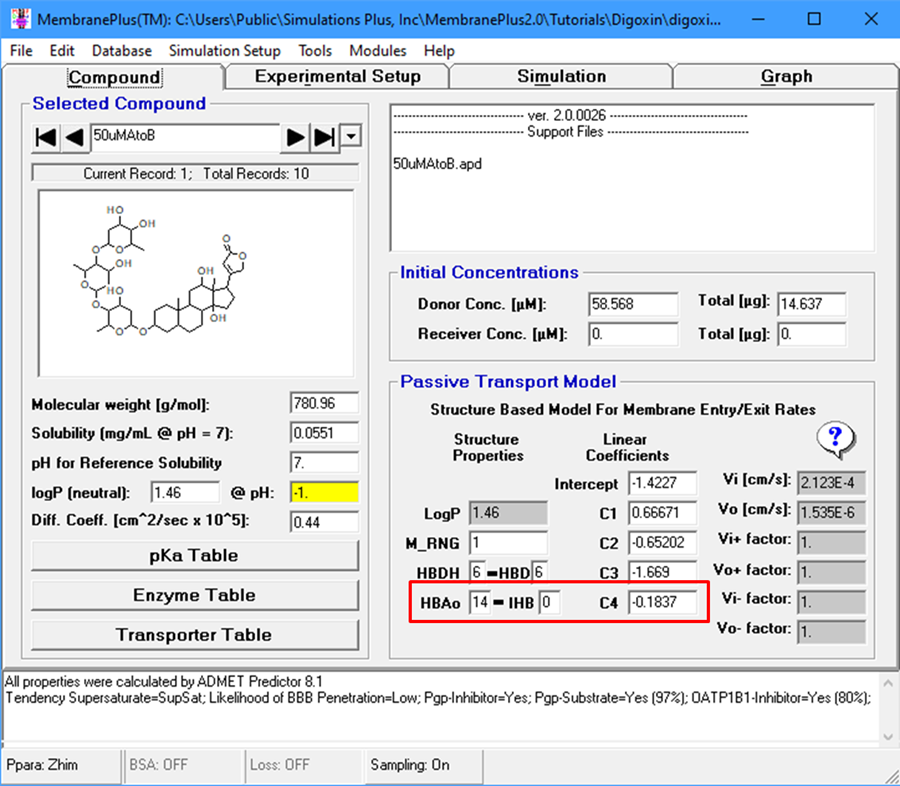Screen dimensions: 900x786
Task: Click the Molecular weight field
Action: tap(324, 404)
